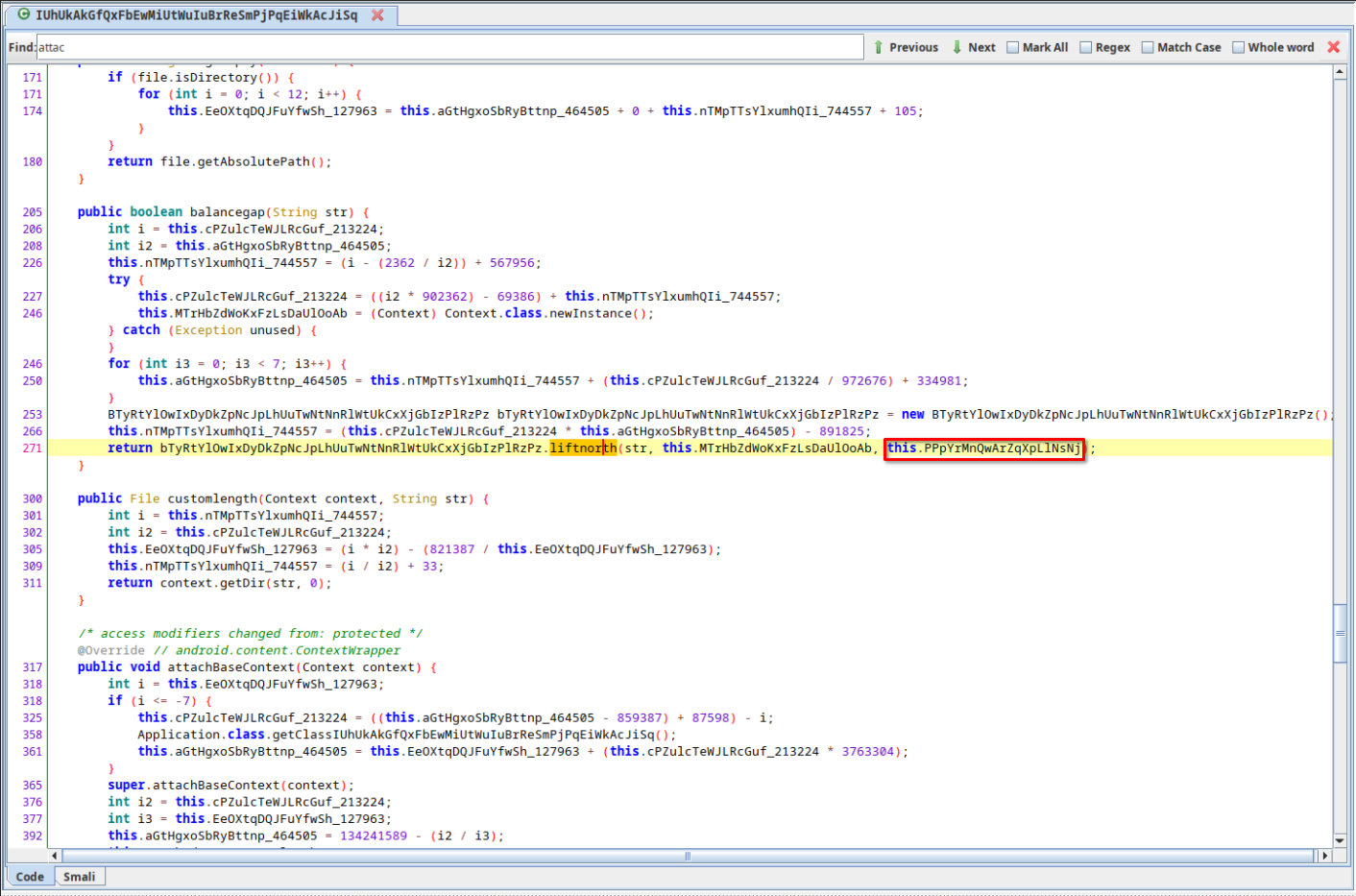Click line number 300 in gutter
The image size is (1356, 896).
[33, 499]
